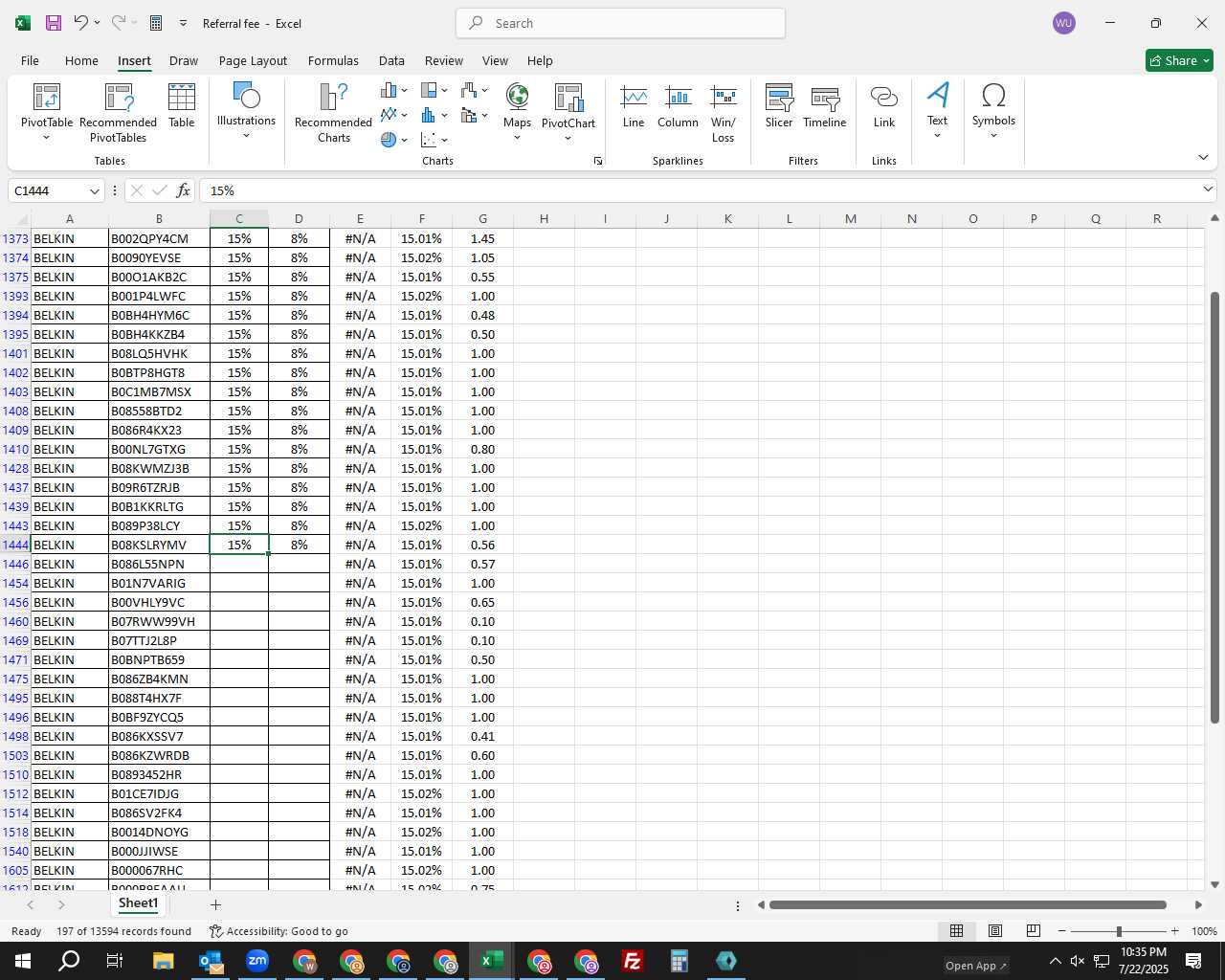Switch to Page Layout view
This screenshot has height=980, width=1225.
(x=994, y=931)
